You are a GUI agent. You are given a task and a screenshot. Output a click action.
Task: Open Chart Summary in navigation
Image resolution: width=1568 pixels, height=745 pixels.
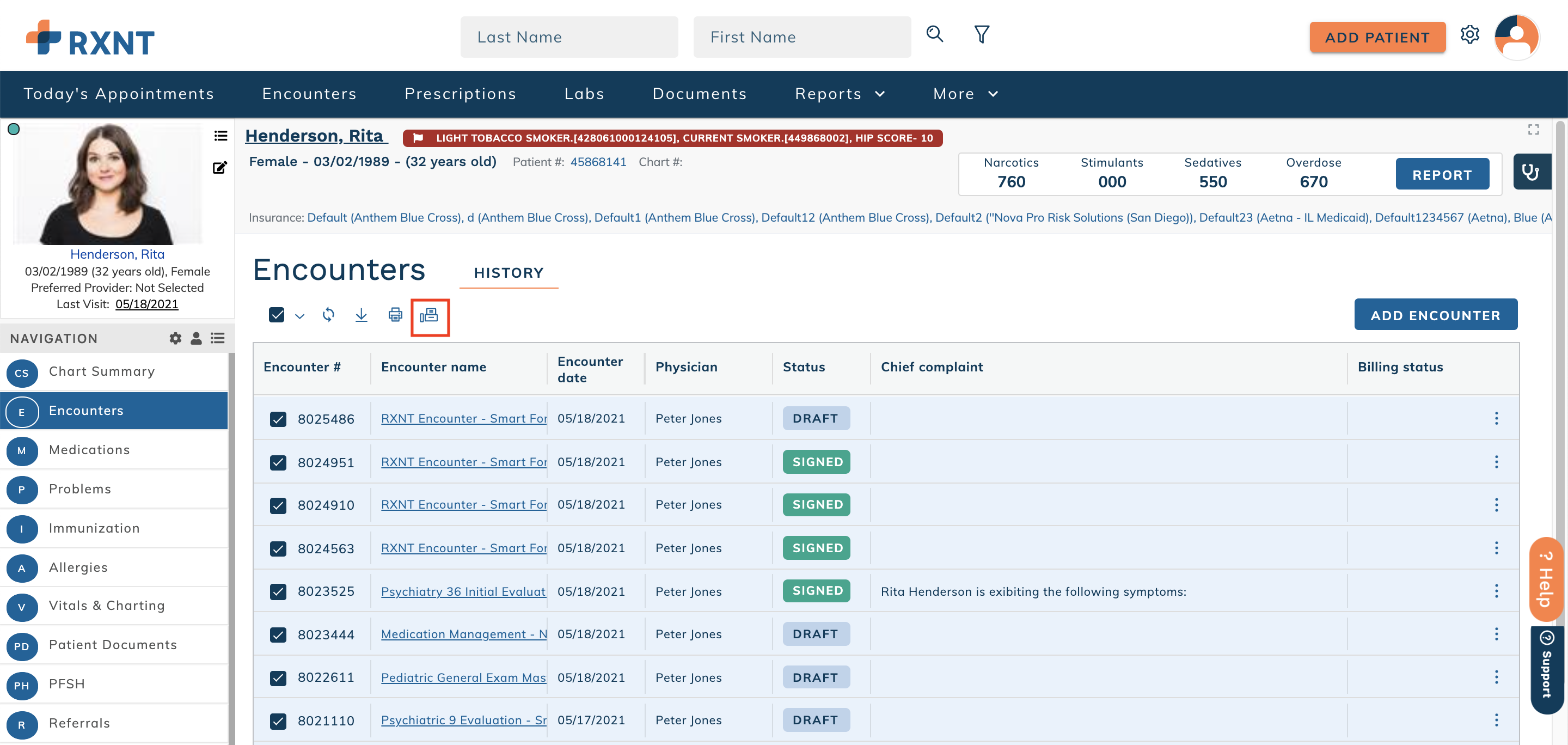click(114, 372)
